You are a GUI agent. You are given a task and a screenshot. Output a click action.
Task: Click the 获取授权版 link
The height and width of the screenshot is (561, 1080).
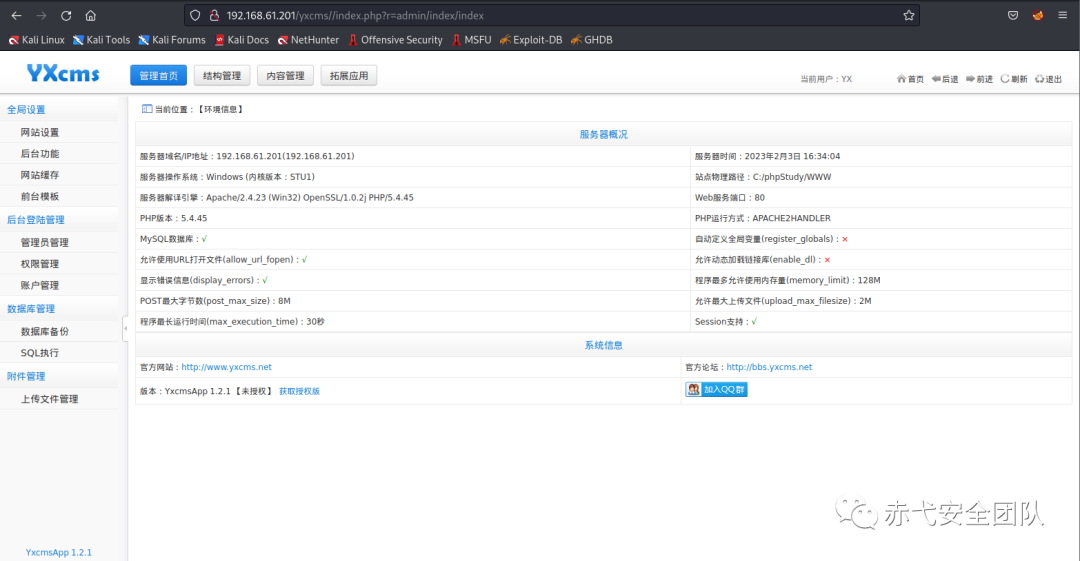click(299, 391)
